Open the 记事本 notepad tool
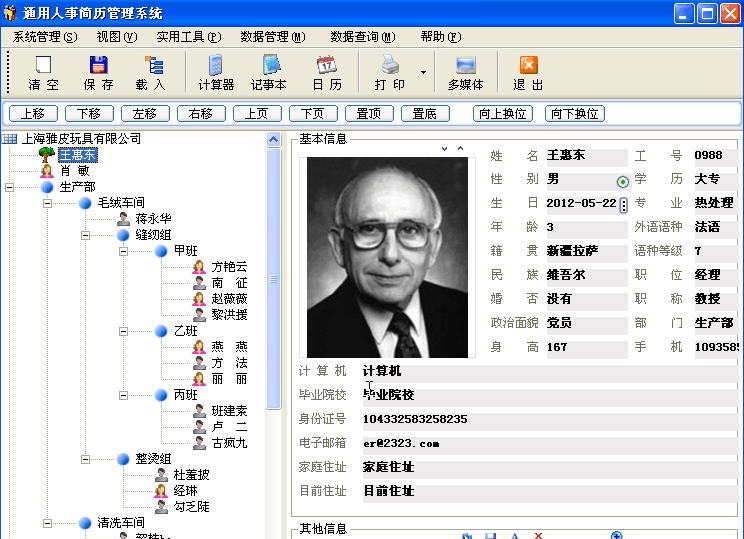This screenshot has width=744, height=539. tap(270, 65)
